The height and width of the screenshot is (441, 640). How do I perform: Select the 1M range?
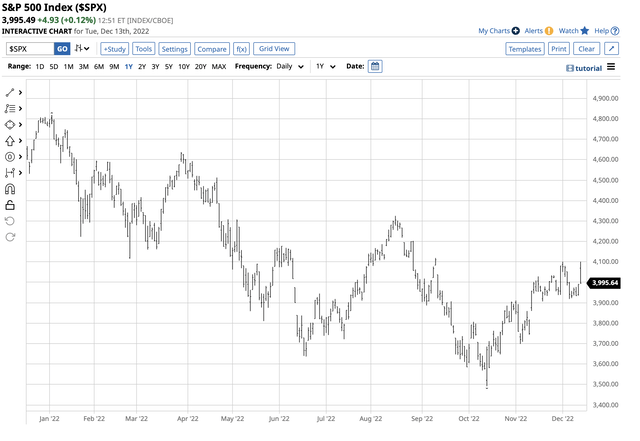pos(69,67)
